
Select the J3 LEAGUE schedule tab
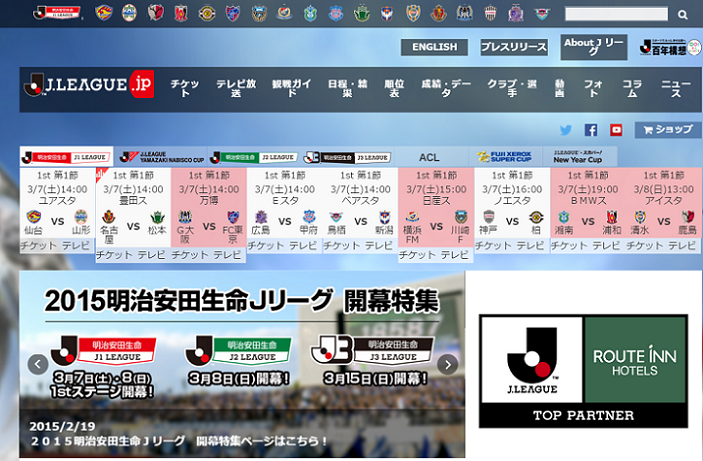coord(347,157)
